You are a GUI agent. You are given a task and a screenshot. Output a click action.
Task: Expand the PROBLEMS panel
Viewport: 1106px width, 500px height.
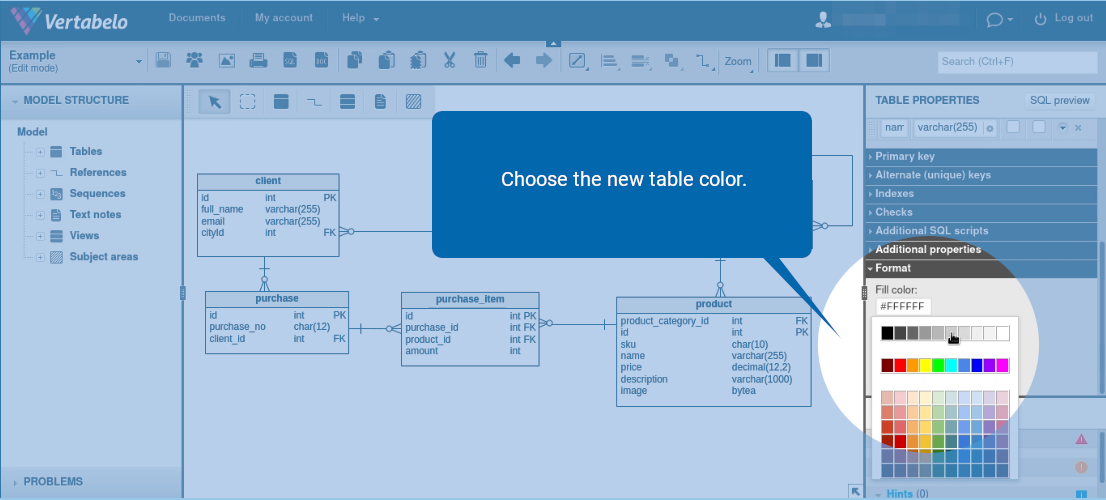tap(91, 482)
